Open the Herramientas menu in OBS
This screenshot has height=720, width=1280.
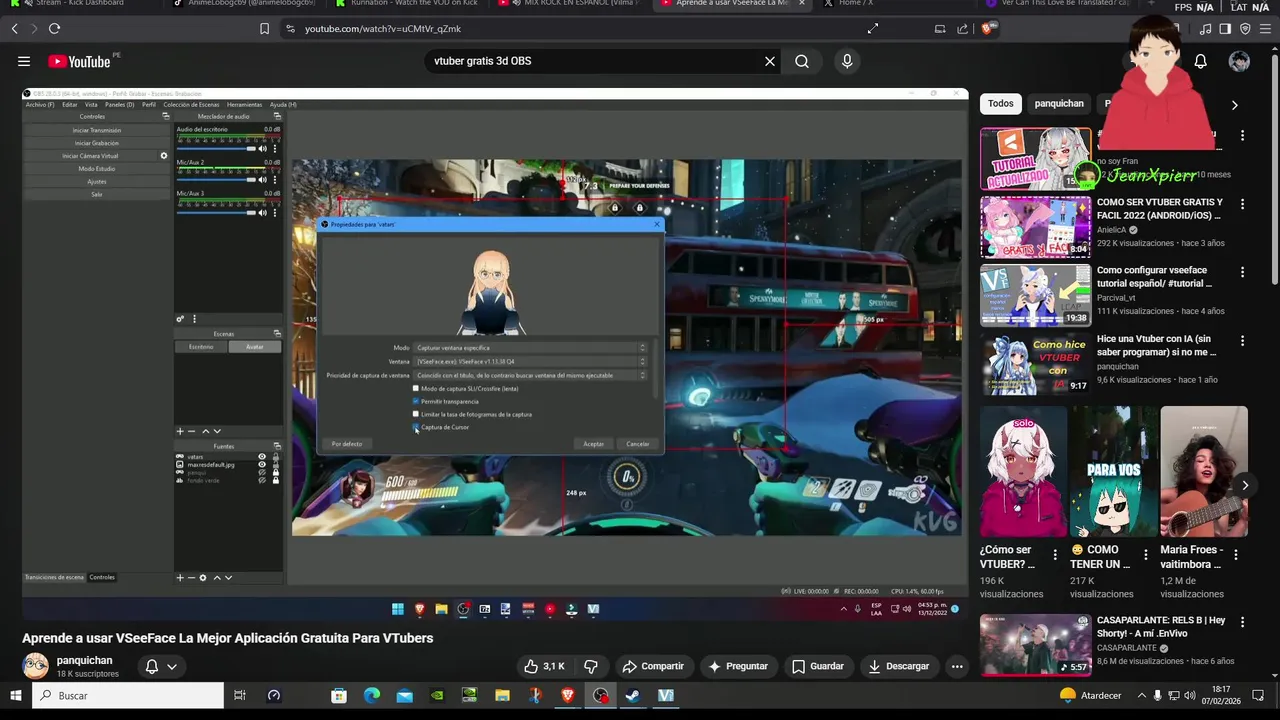[x=244, y=104]
